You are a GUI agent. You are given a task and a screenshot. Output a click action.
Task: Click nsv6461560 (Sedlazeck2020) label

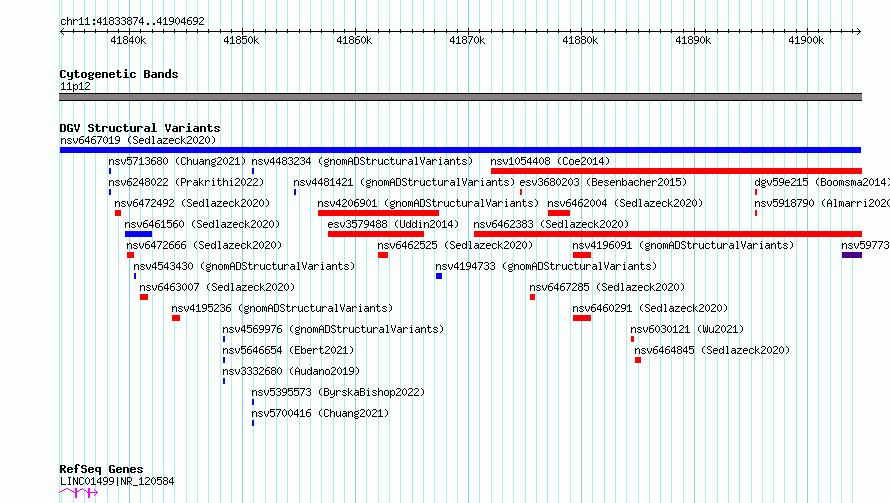(x=202, y=224)
